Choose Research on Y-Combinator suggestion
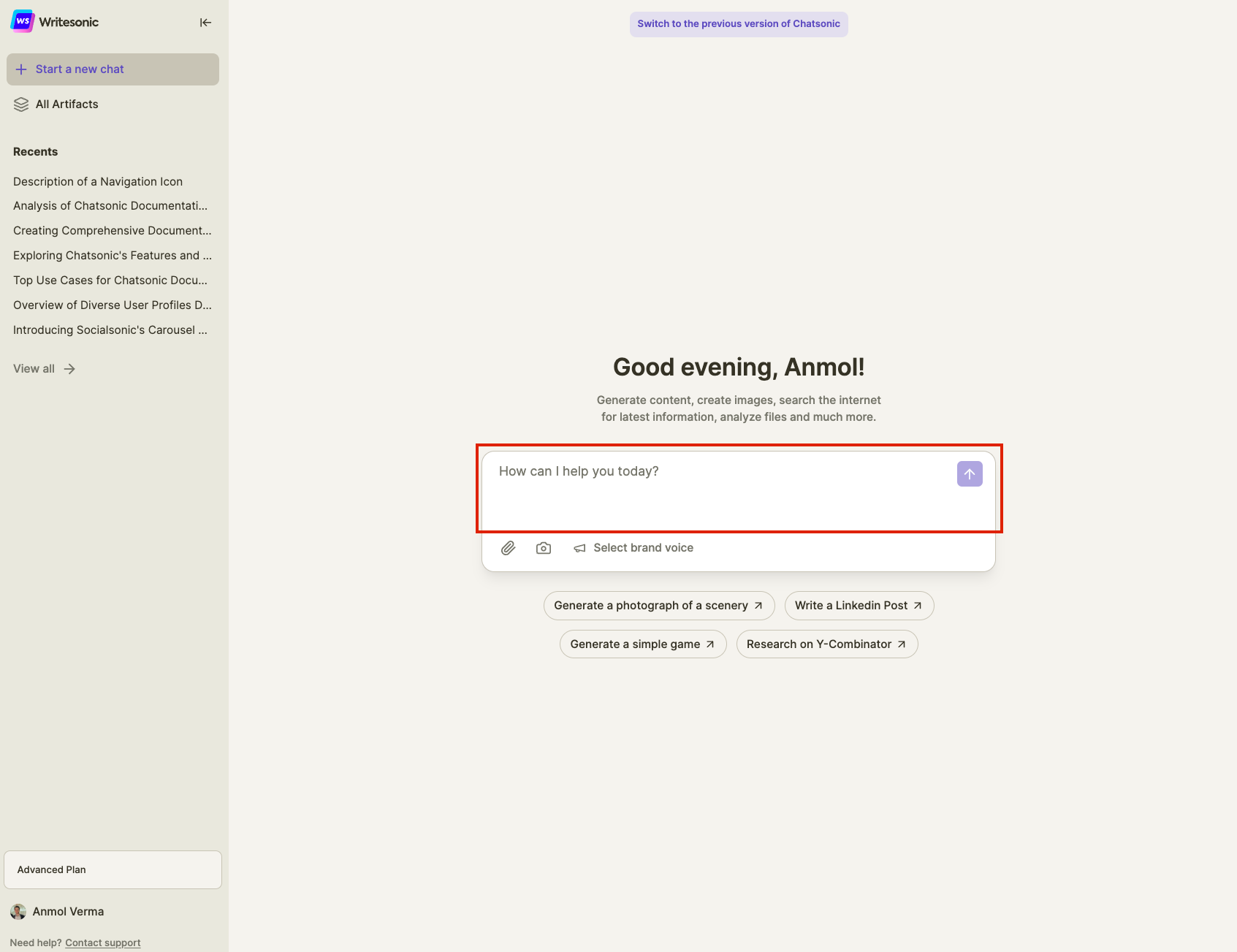 click(827, 644)
